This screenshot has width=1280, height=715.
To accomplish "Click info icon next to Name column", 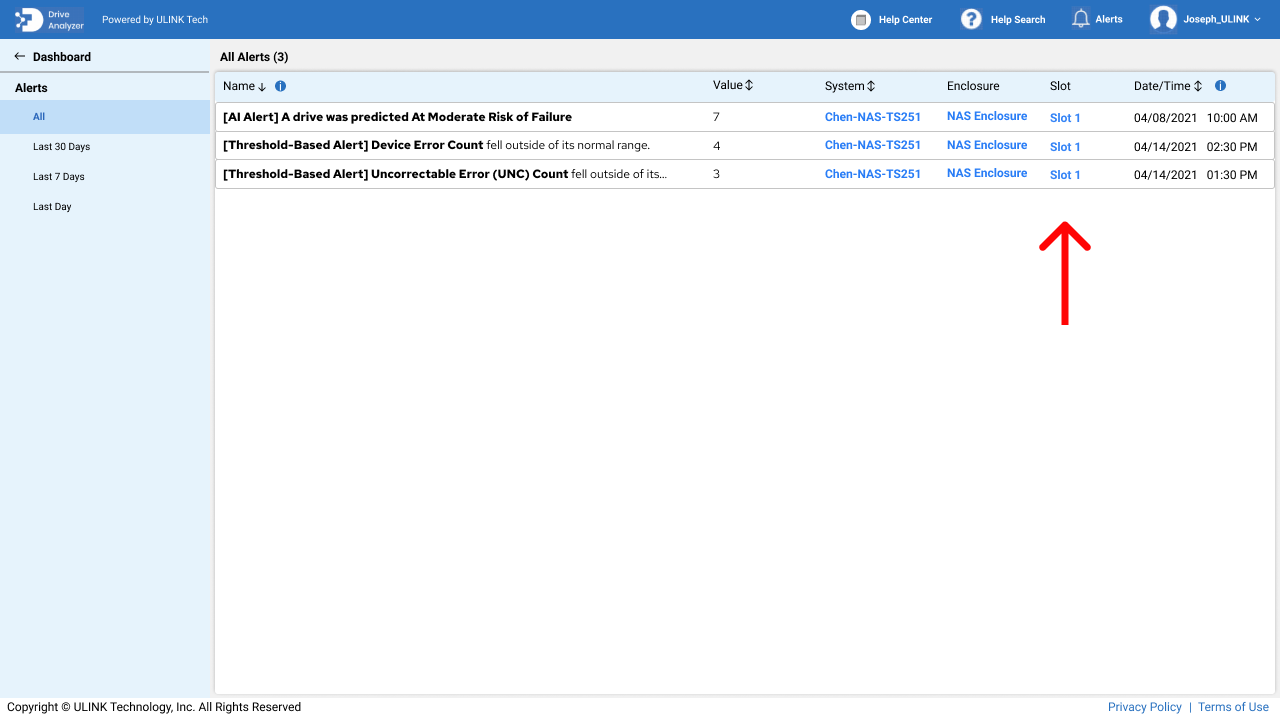I will 281,86.
